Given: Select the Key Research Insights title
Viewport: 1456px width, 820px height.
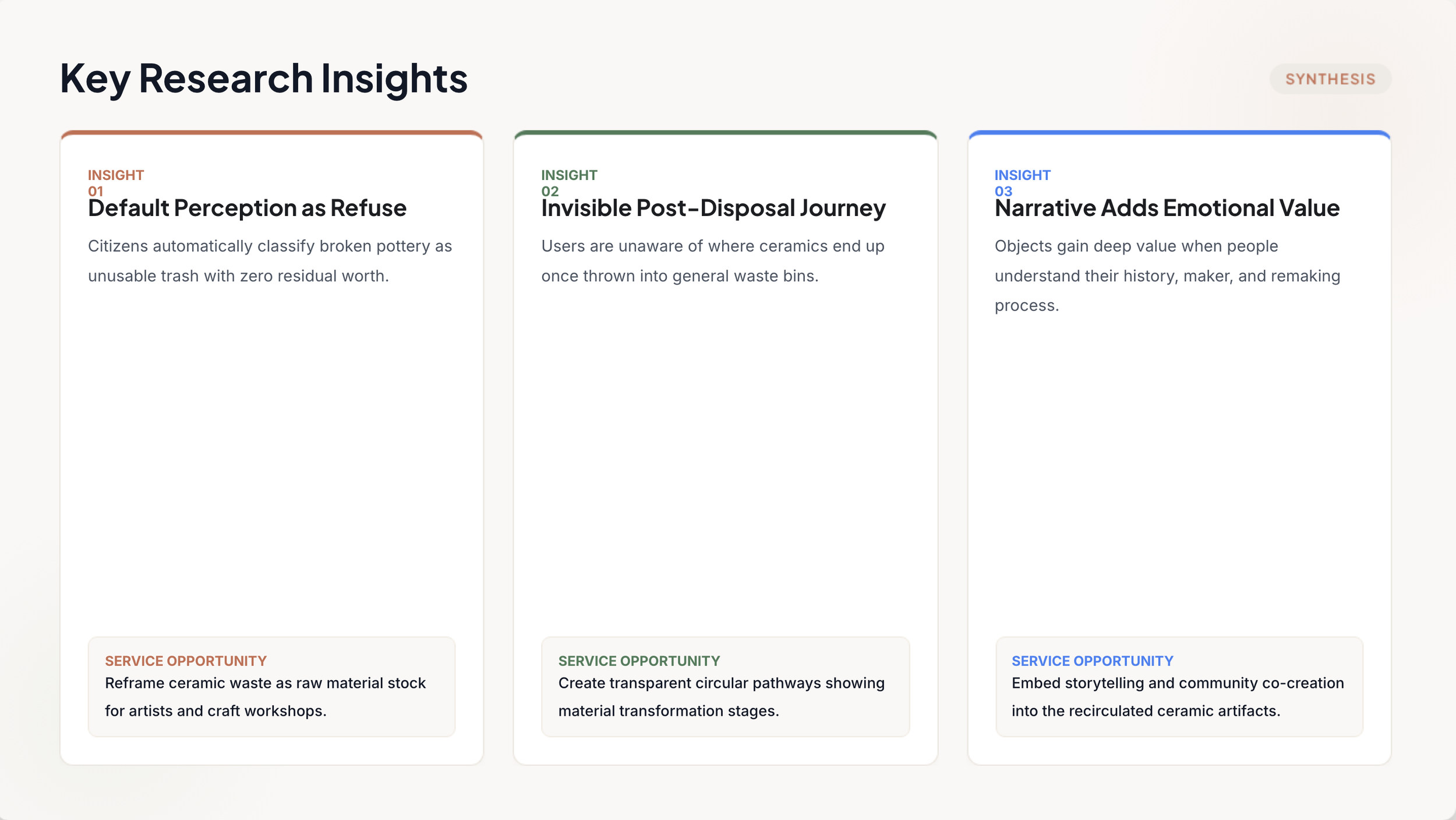Looking at the screenshot, I should [x=264, y=79].
